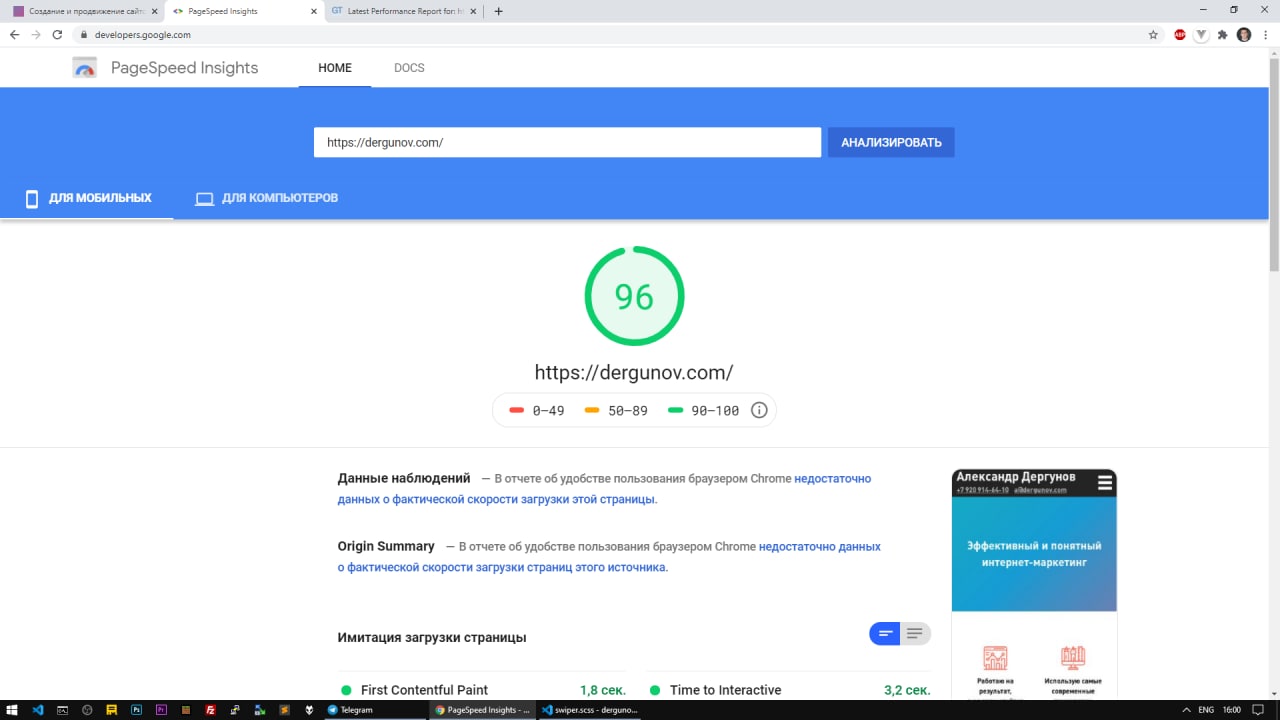This screenshot has width=1280, height=720.
Task: Click the 50–89 orange legend item
Action: tap(616, 410)
